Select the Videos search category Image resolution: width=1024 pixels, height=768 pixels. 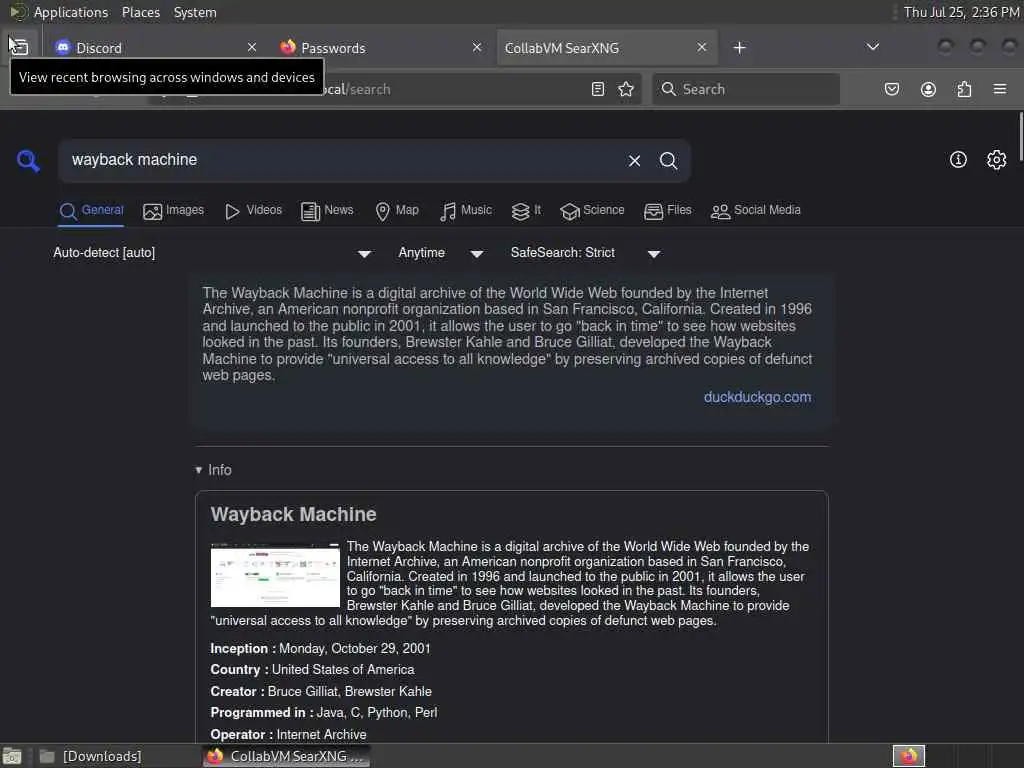click(253, 210)
